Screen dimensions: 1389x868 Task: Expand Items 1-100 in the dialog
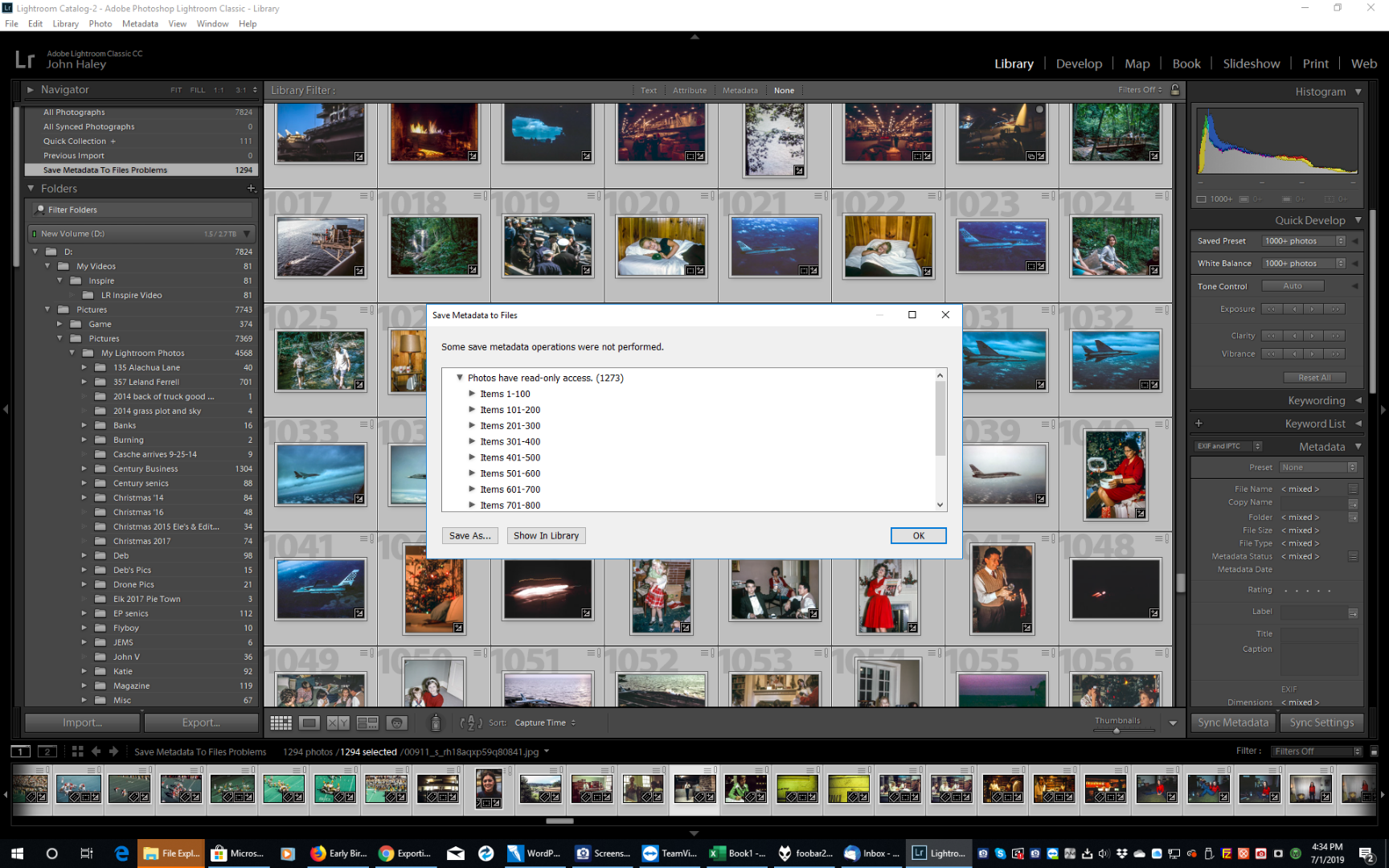[472, 394]
